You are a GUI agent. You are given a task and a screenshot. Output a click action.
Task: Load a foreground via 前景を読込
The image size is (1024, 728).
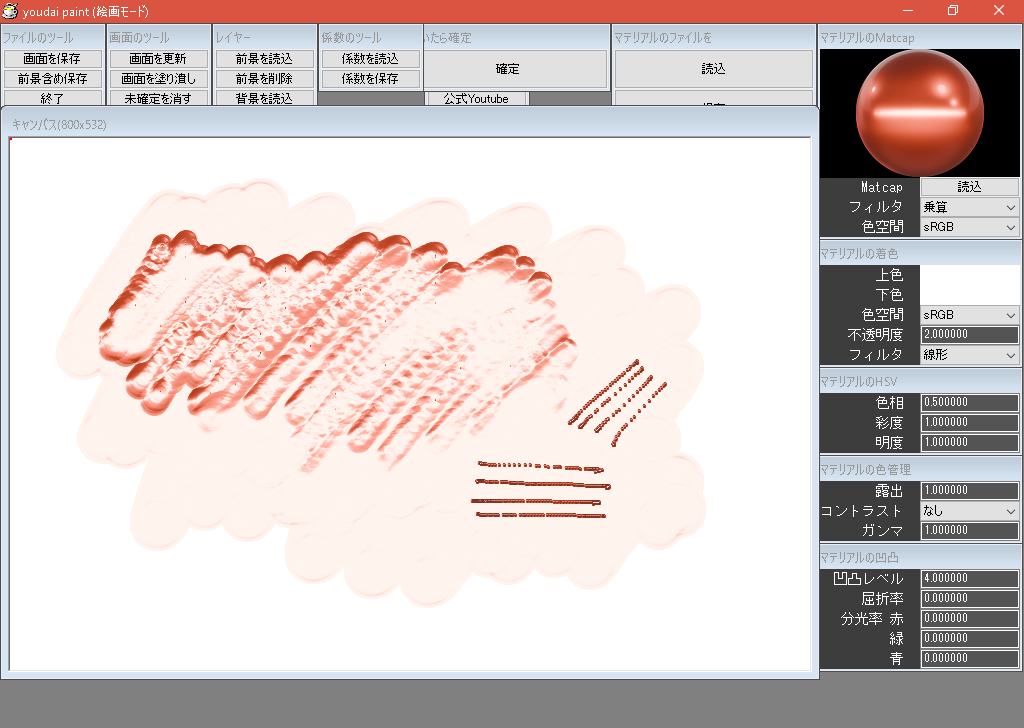pyautogui.click(x=264, y=58)
